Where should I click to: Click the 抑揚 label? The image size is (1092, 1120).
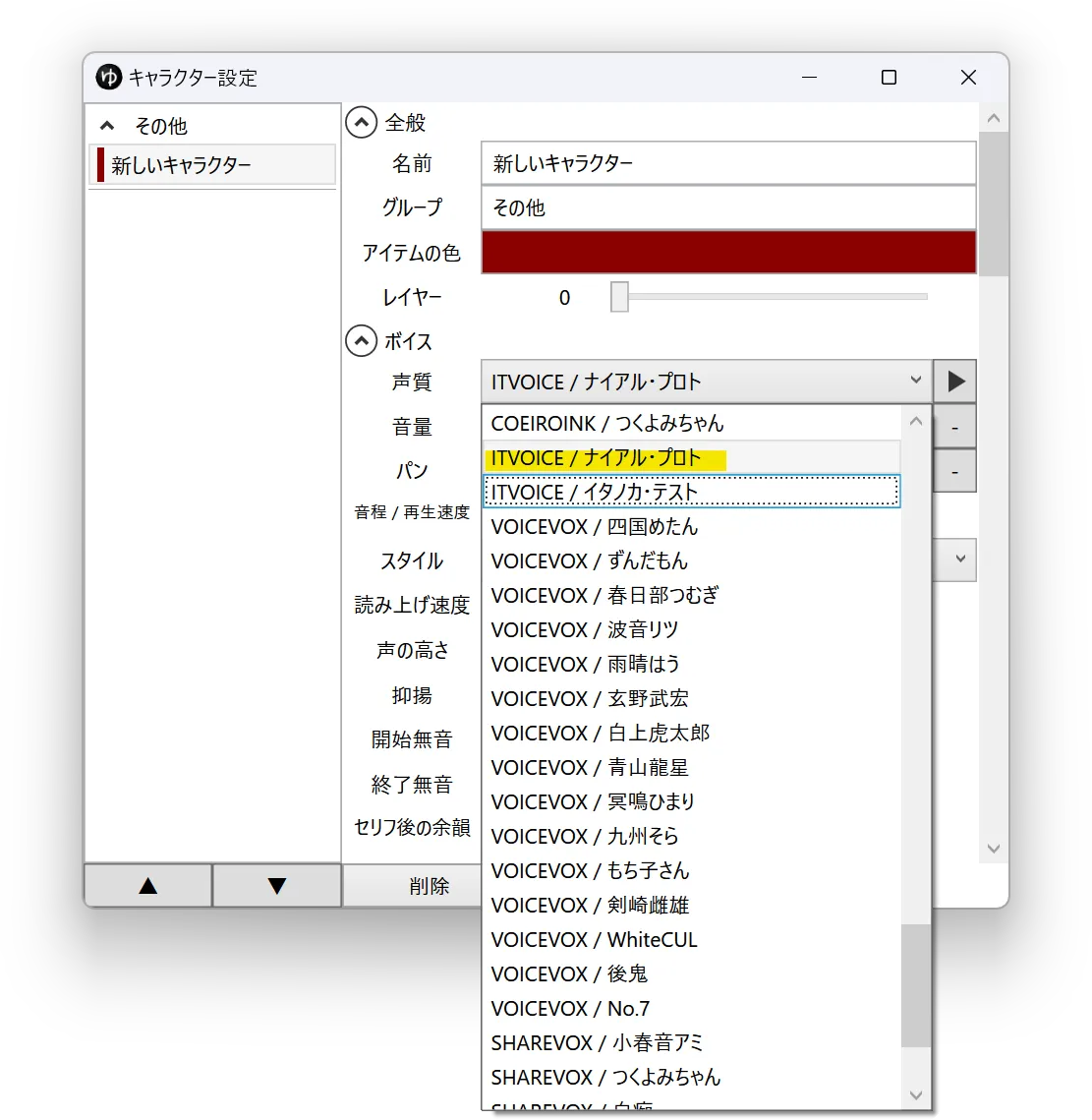tap(412, 695)
